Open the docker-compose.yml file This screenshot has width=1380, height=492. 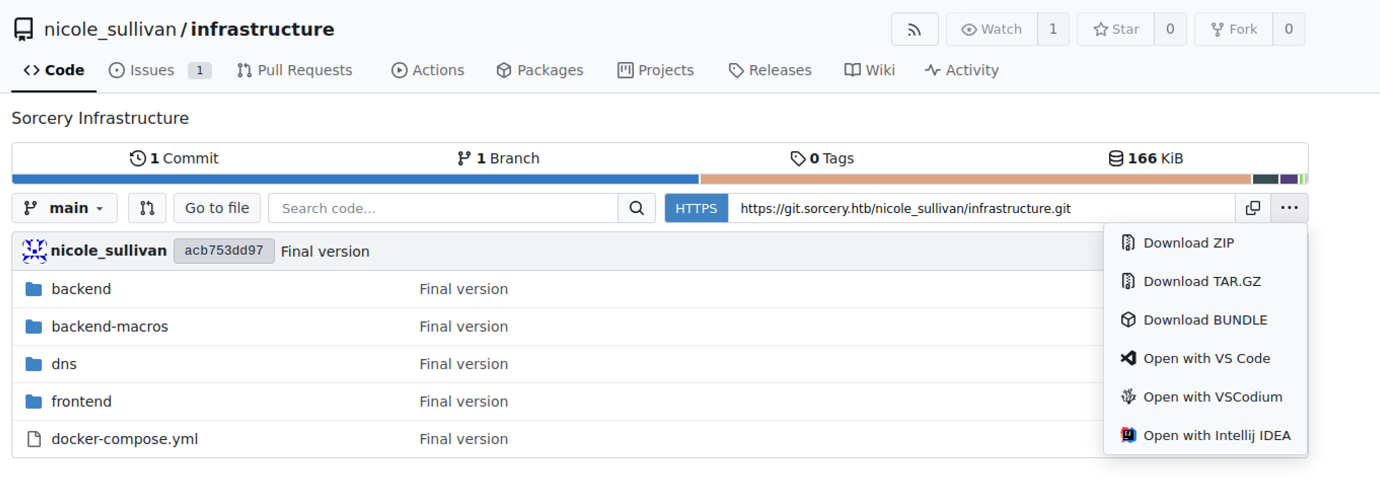pos(124,439)
